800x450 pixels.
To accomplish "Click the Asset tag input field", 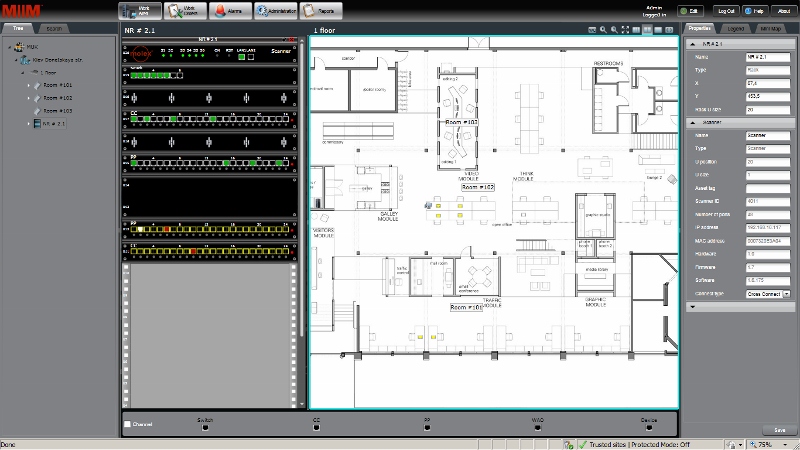I will (x=768, y=188).
